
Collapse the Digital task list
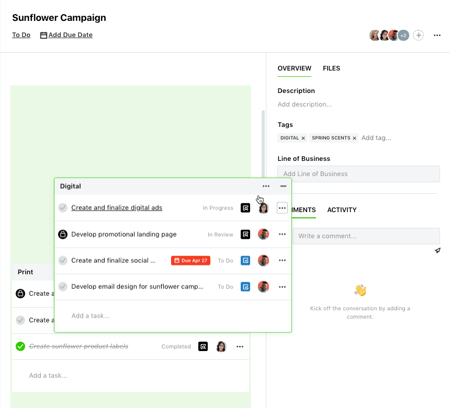coord(283,186)
